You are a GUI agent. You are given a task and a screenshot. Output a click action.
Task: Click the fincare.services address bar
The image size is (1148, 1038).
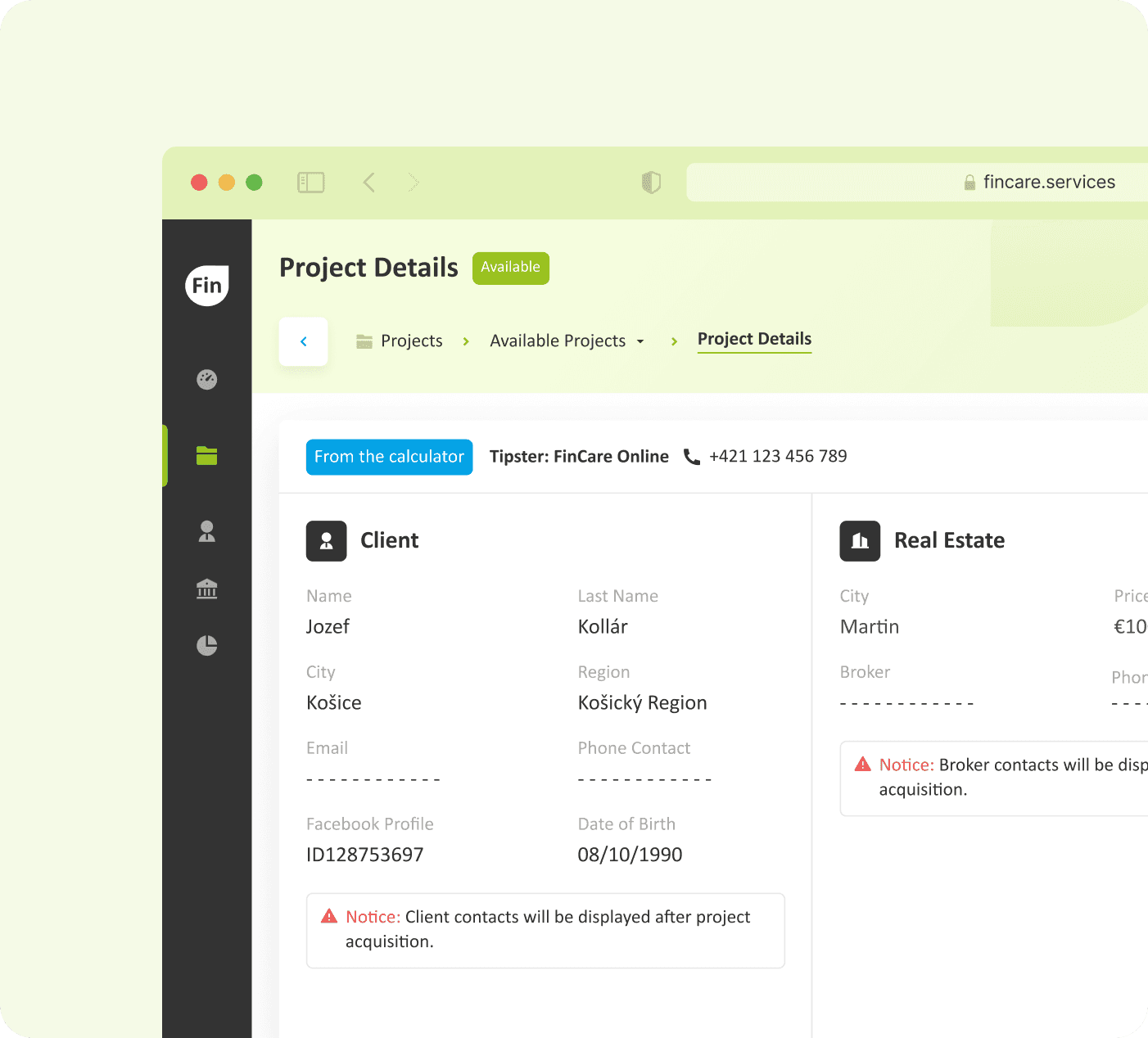click(917, 183)
